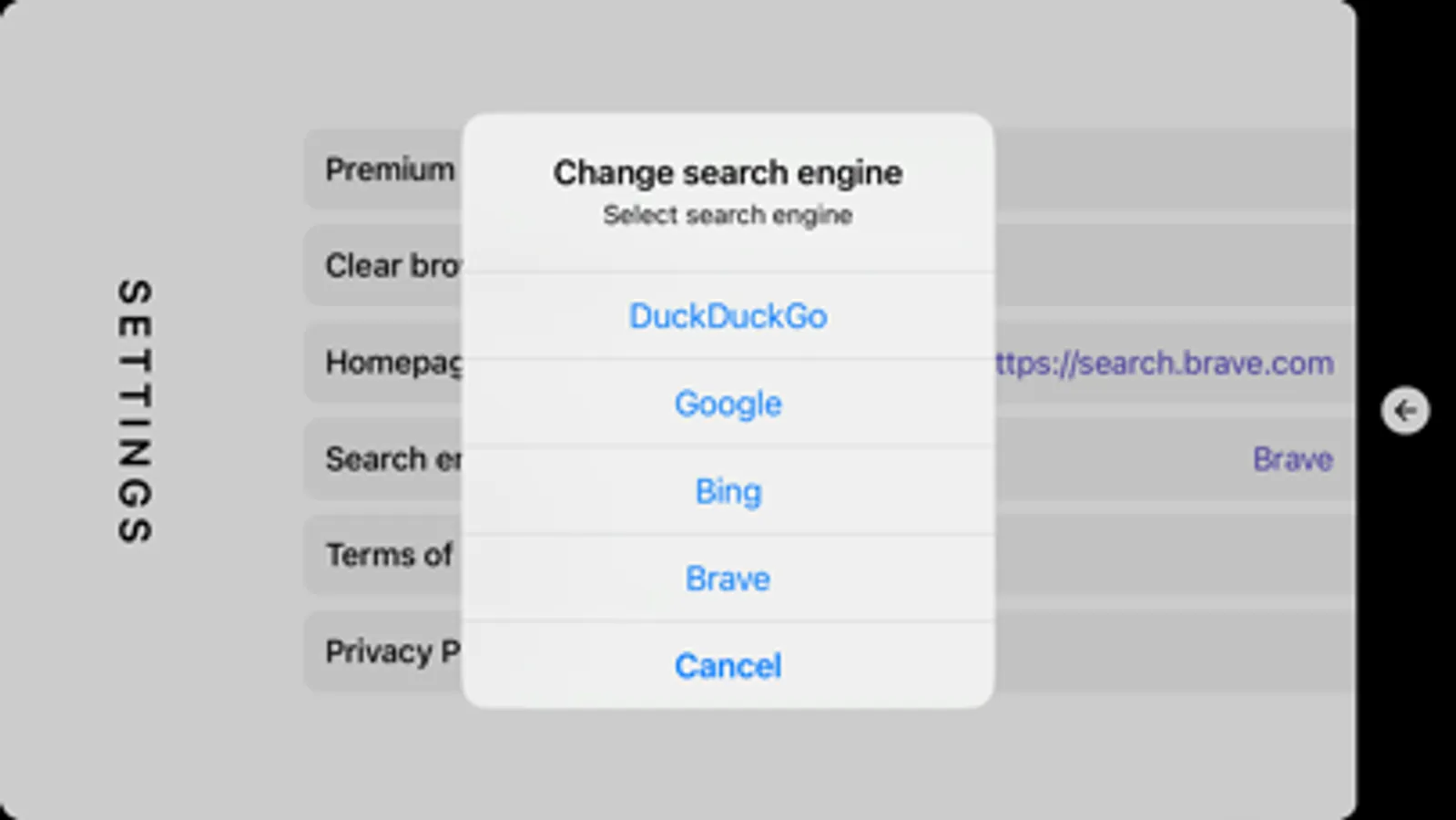Open the Terms of Service row
Viewport: 1456px width, 820px height.
[x=389, y=555]
